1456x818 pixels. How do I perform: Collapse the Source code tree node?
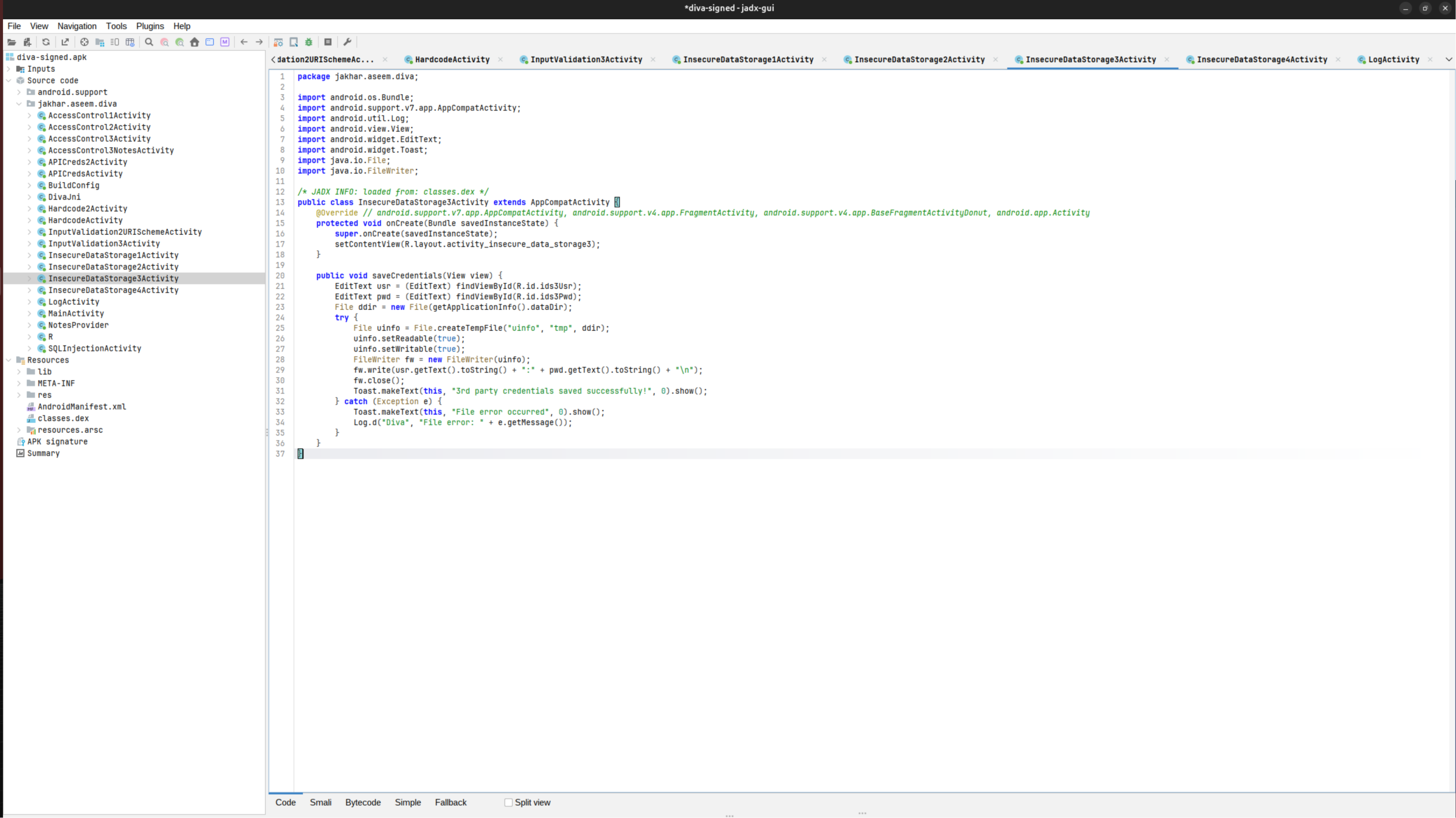[9, 80]
